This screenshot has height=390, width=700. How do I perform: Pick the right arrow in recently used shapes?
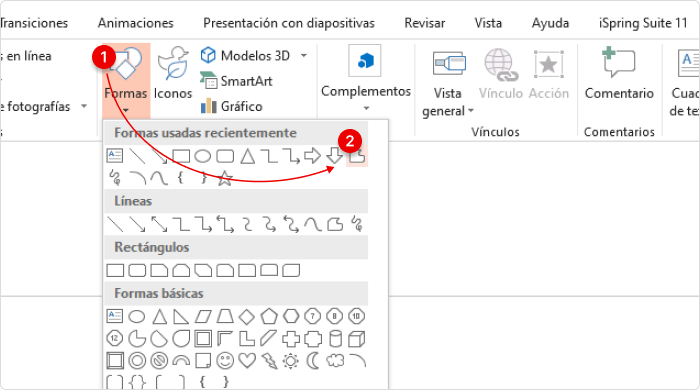pyautogui.click(x=312, y=156)
